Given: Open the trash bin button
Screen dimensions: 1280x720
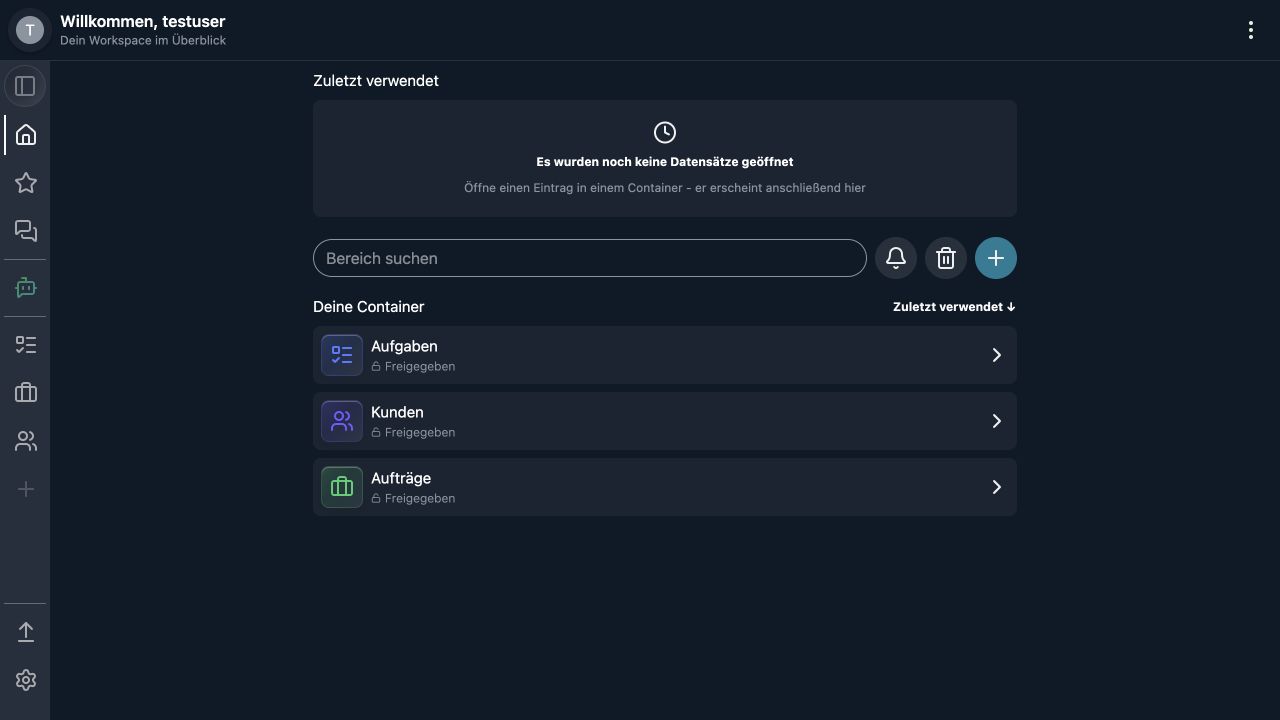Looking at the screenshot, I should tap(946, 258).
